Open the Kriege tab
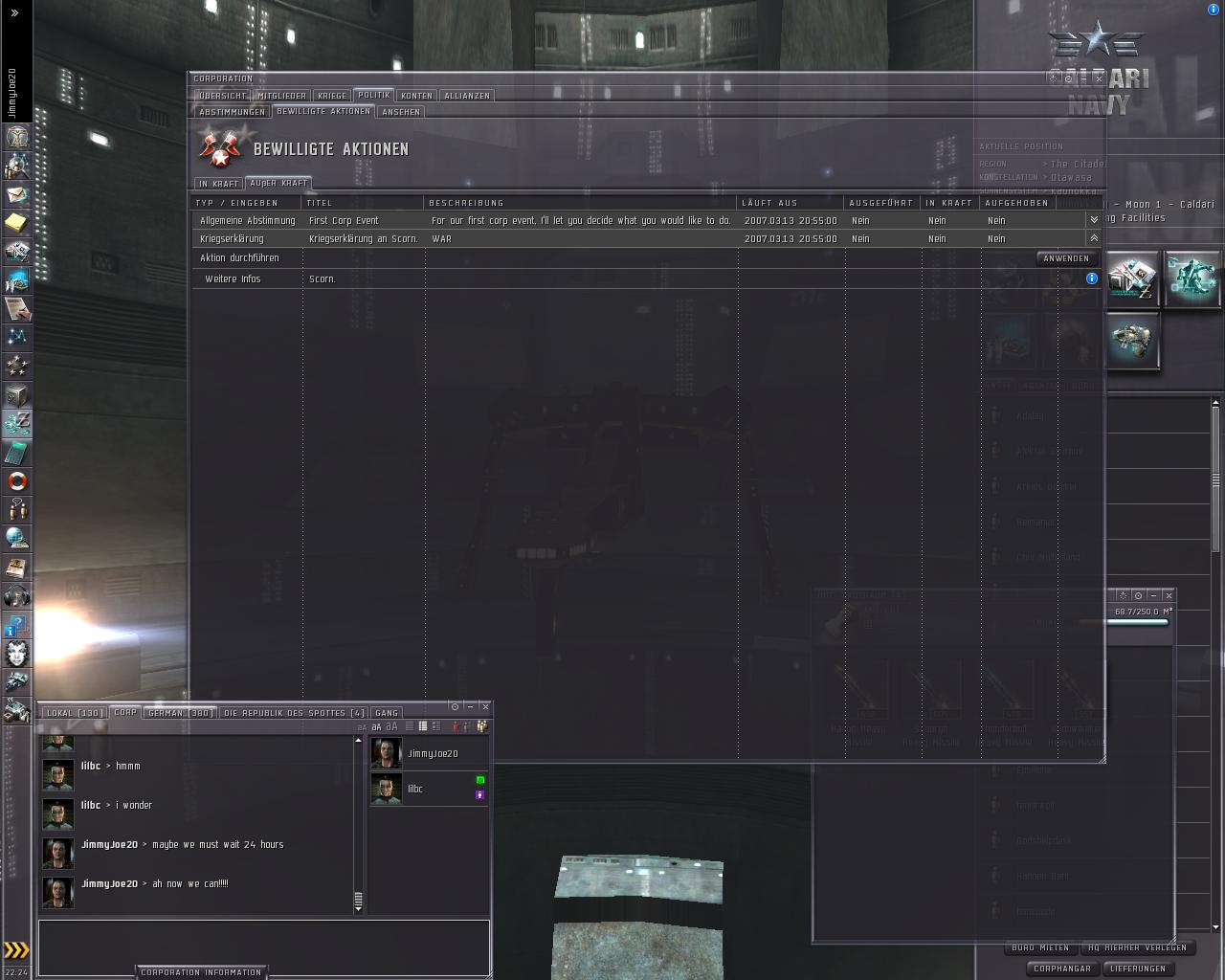 pyautogui.click(x=332, y=96)
